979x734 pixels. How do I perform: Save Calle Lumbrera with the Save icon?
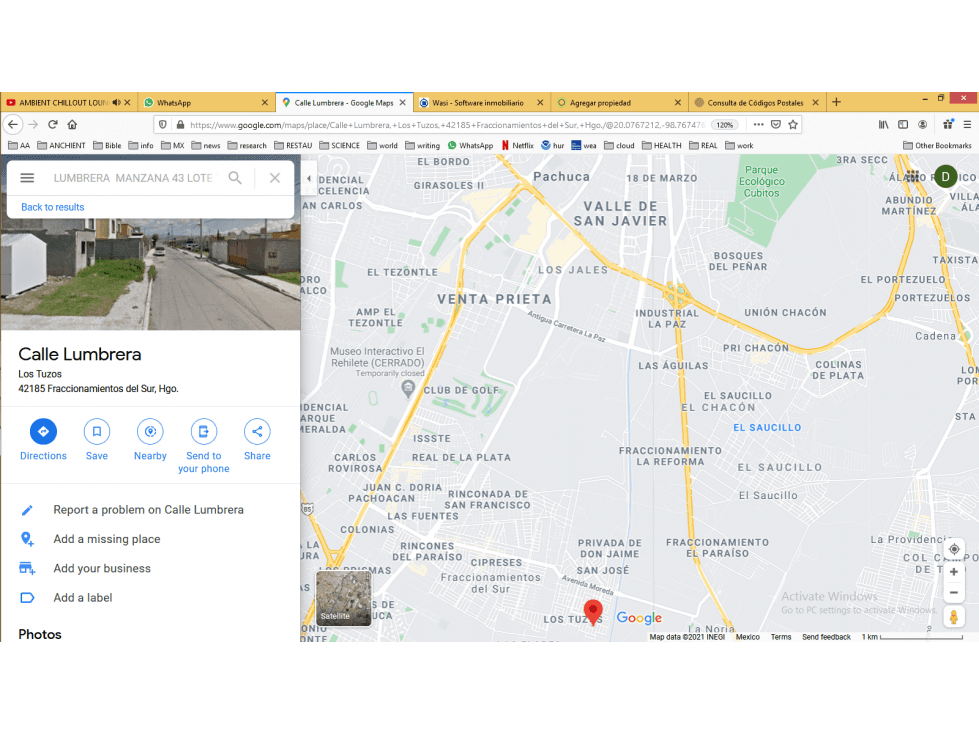click(97, 431)
